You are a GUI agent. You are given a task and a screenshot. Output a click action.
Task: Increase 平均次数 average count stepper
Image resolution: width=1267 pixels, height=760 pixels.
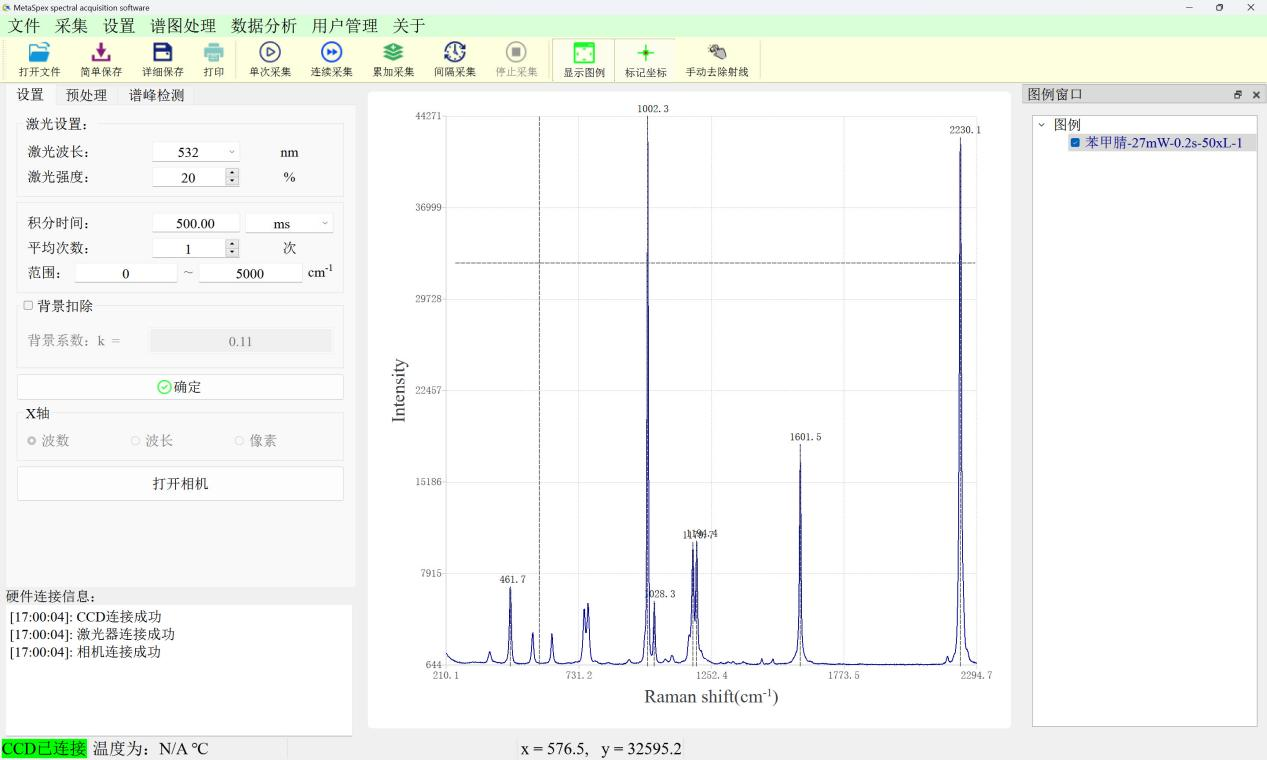(x=233, y=243)
